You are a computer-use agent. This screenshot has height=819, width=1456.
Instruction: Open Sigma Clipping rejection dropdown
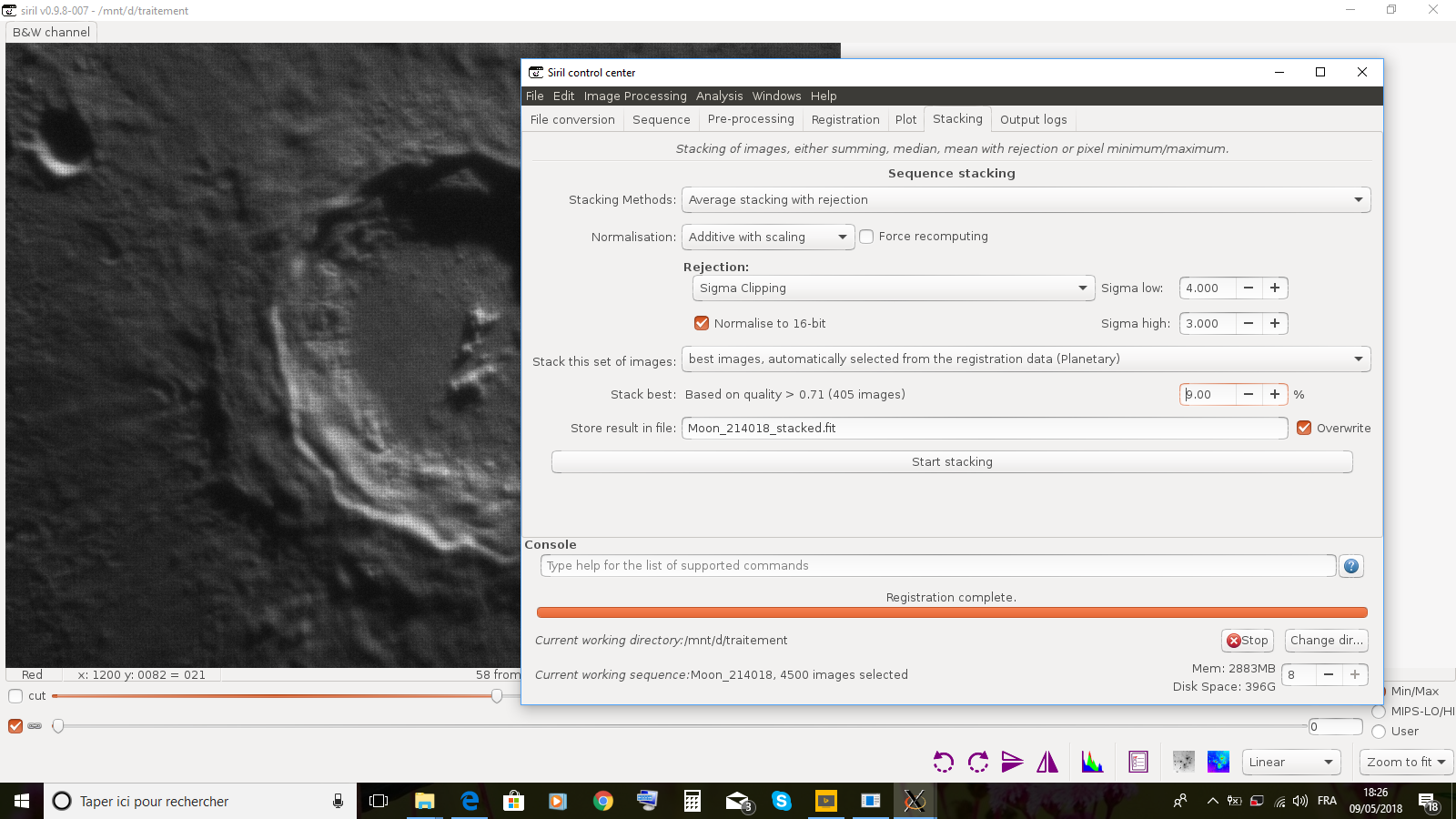pos(893,288)
